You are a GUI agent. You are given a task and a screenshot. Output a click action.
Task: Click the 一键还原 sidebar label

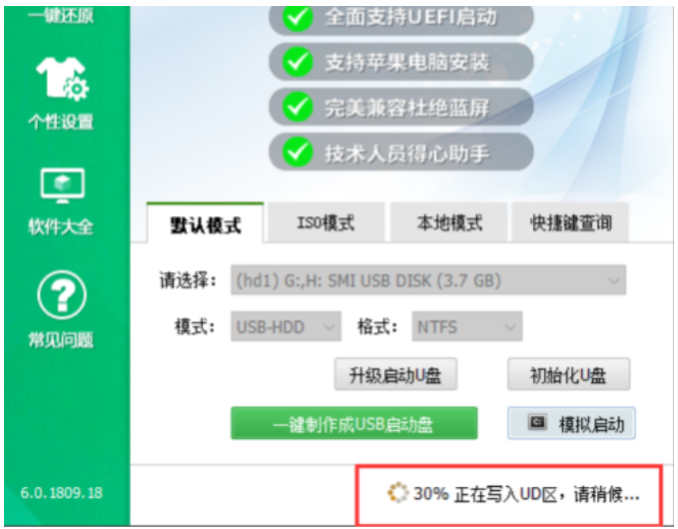pos(61,16)
